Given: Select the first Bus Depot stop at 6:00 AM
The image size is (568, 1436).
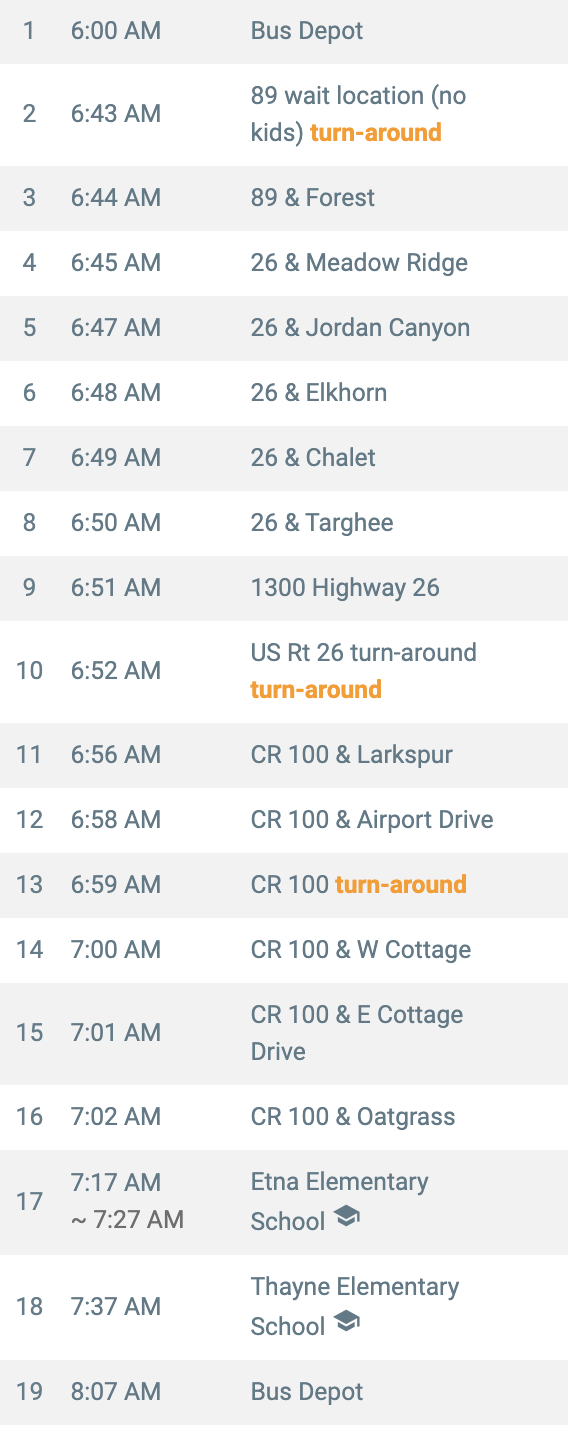Looking at the screenshot, I should coord(284,31).
